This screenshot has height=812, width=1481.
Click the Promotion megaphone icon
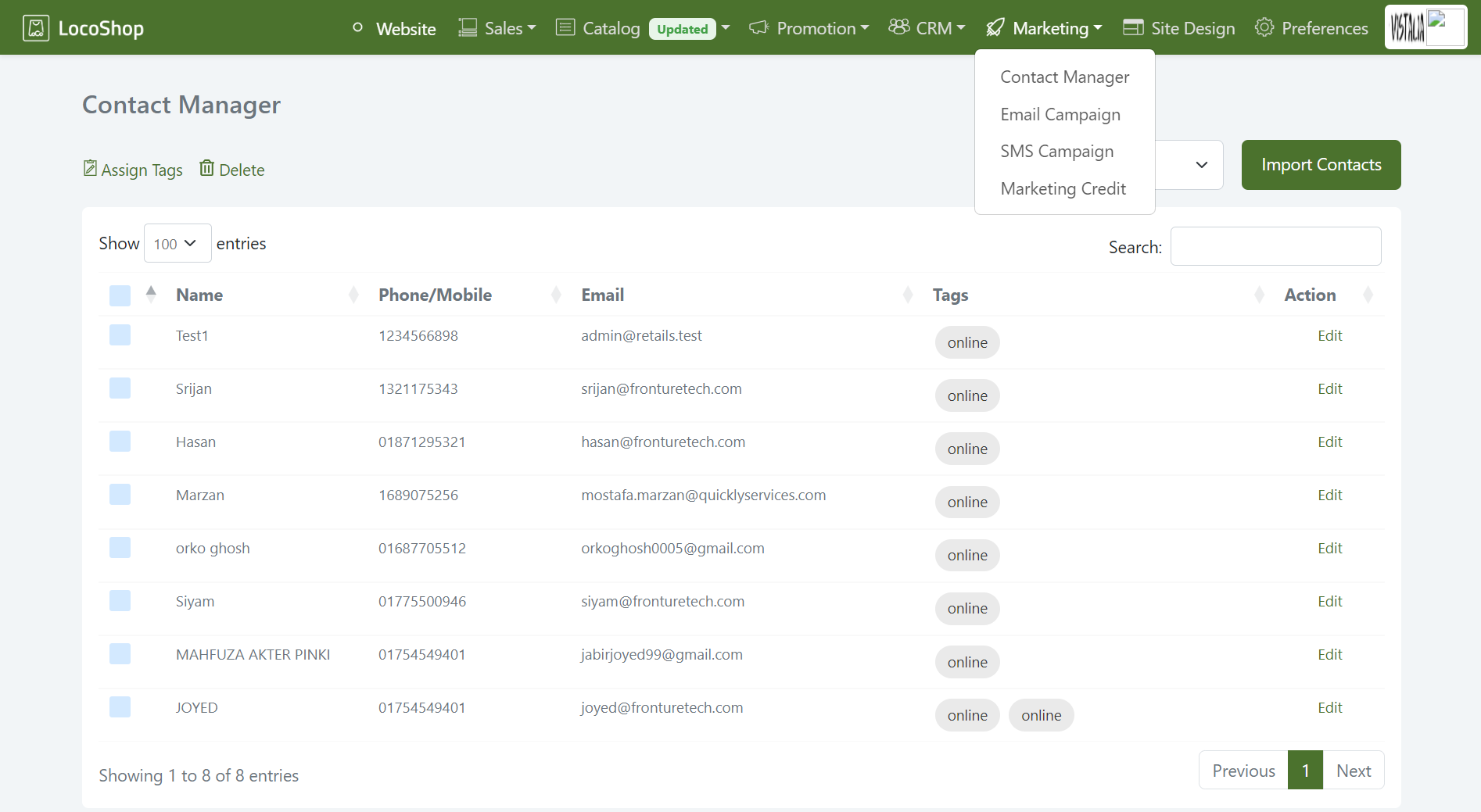(758, 28)
